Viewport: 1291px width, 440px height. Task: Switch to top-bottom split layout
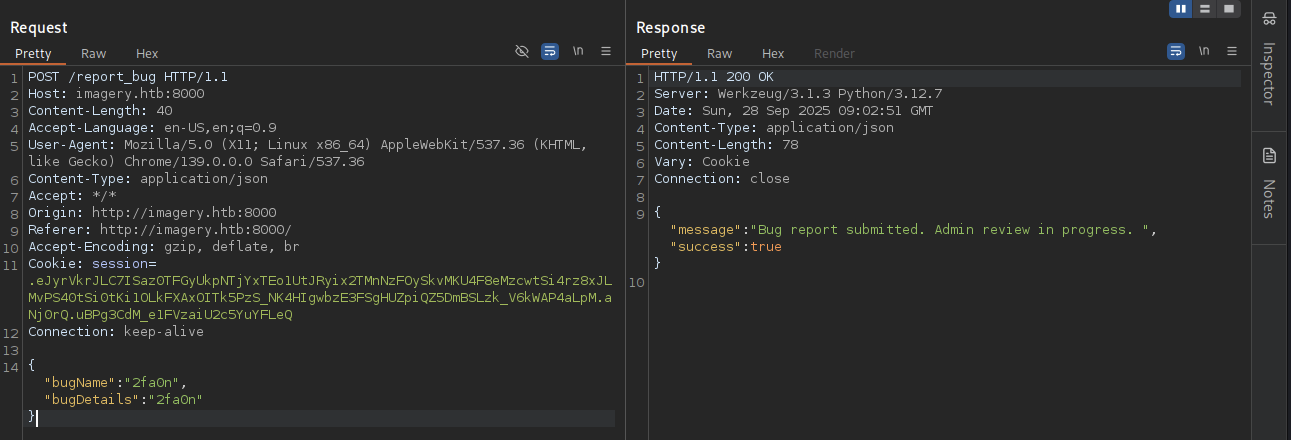click(1205, 9)
